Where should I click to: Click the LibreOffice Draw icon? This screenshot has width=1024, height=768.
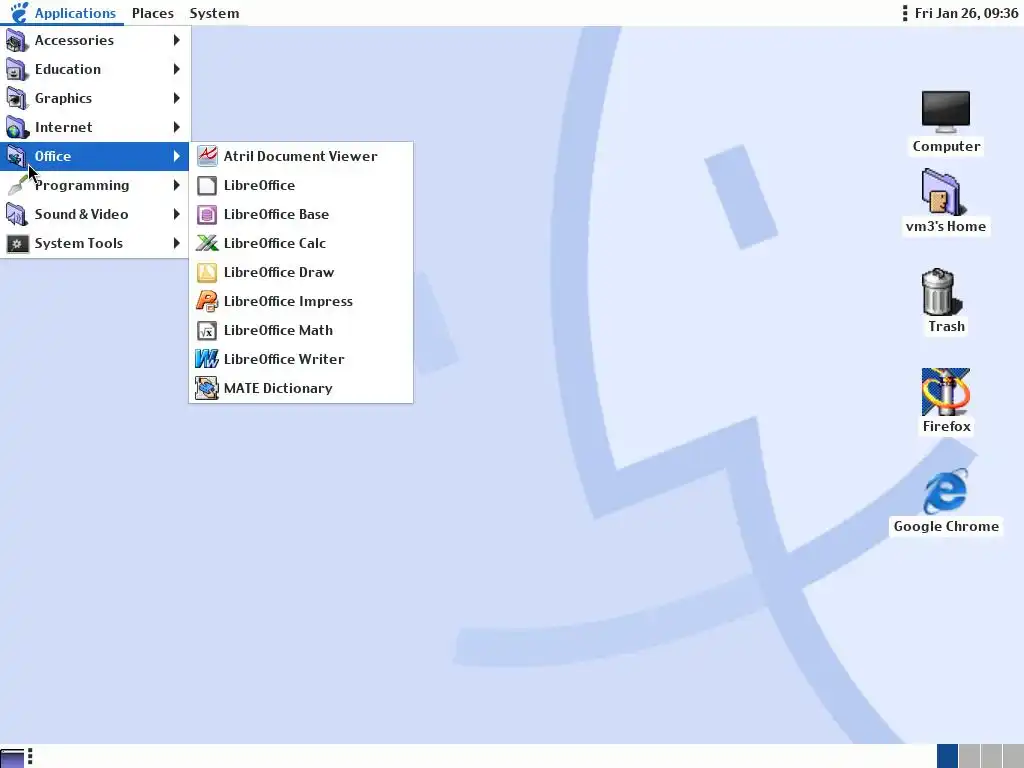tap(207, 272)
